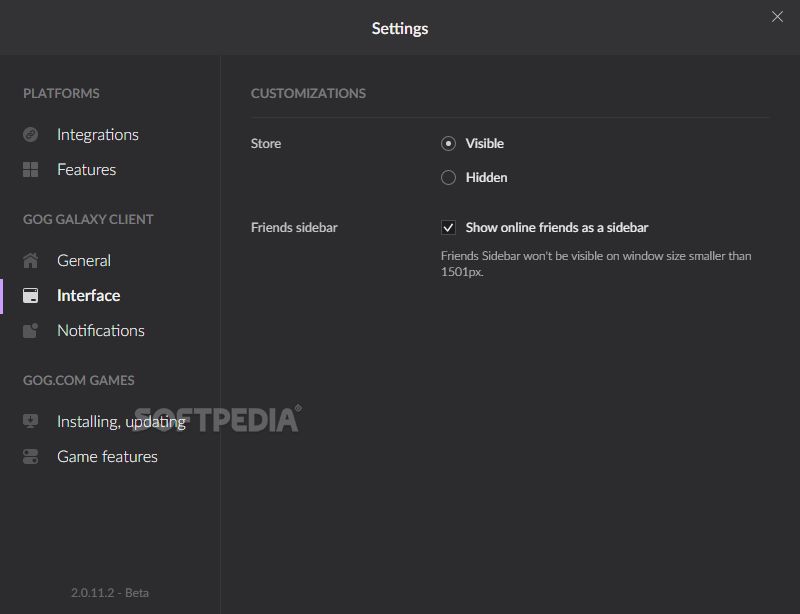The width and height of the screenshot is (800, 614).
Task: Click the CUSTOMIZATIONS section heading
Action: pos(308,93)
